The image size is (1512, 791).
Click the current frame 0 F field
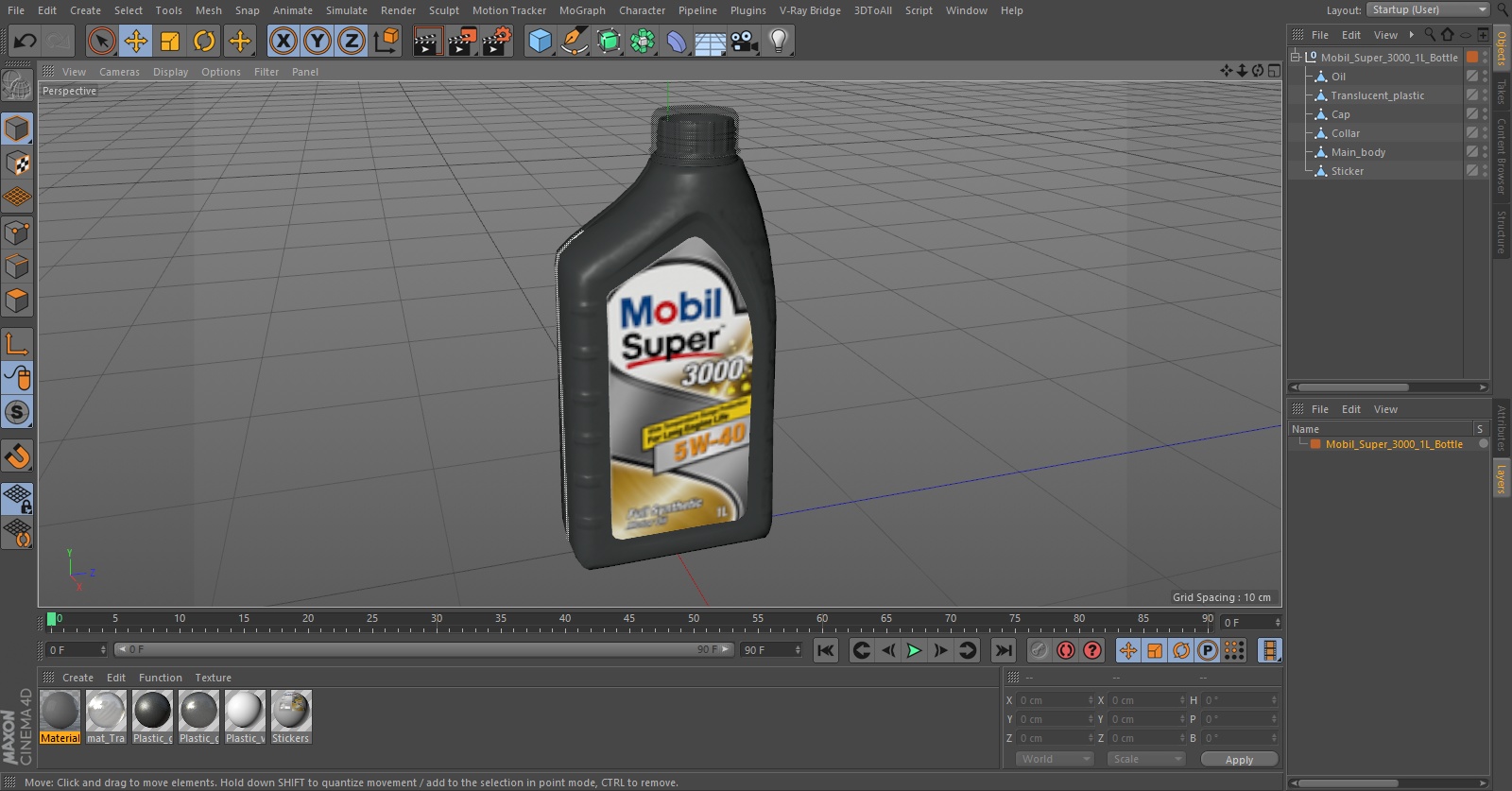click(x=77, y=650)
